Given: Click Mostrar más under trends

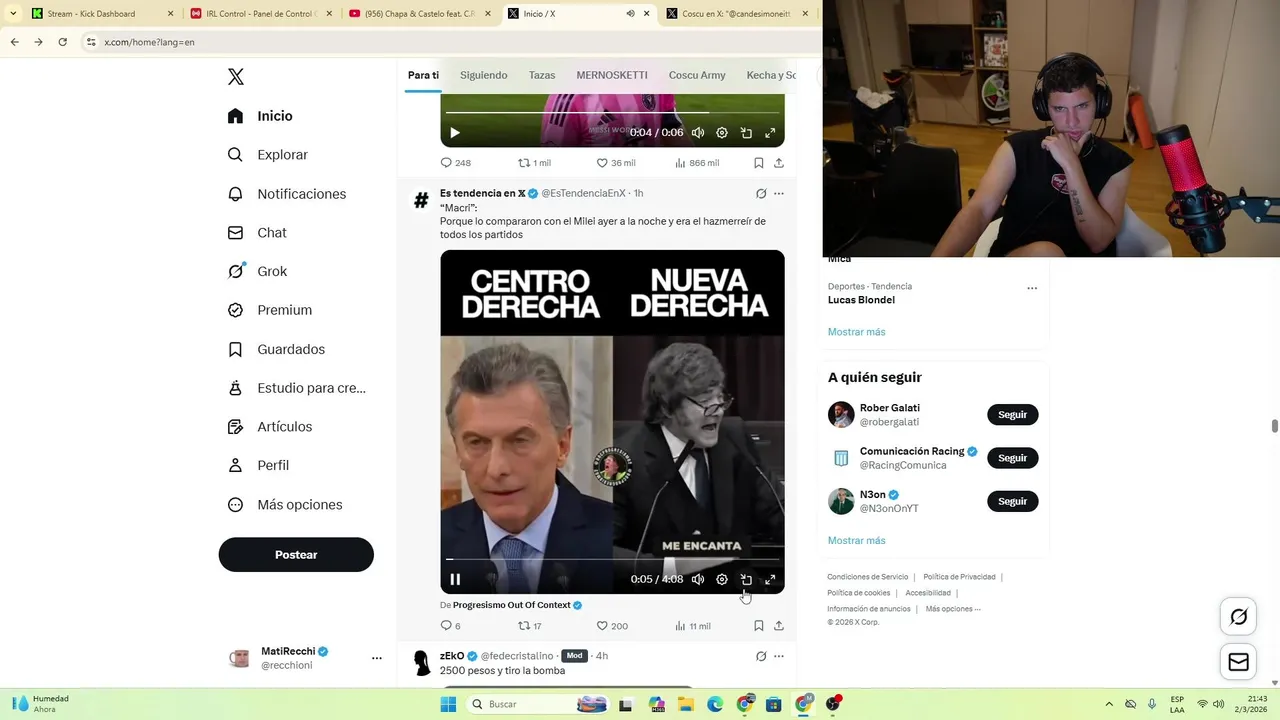Looking at the screenshot, I should point(856,332).
